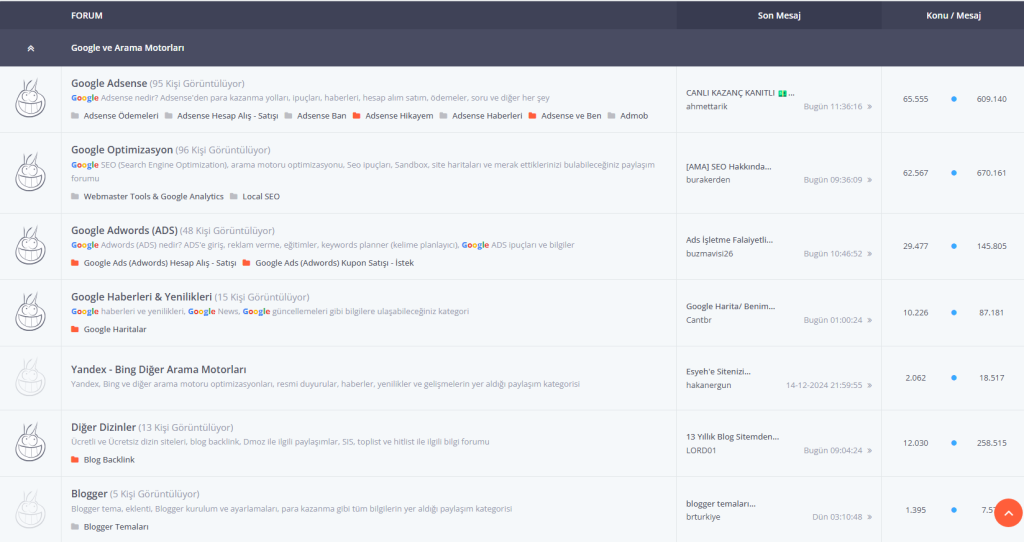
Task: Go to last post arrow at Bugün 09:36:09
Action: 869,180
